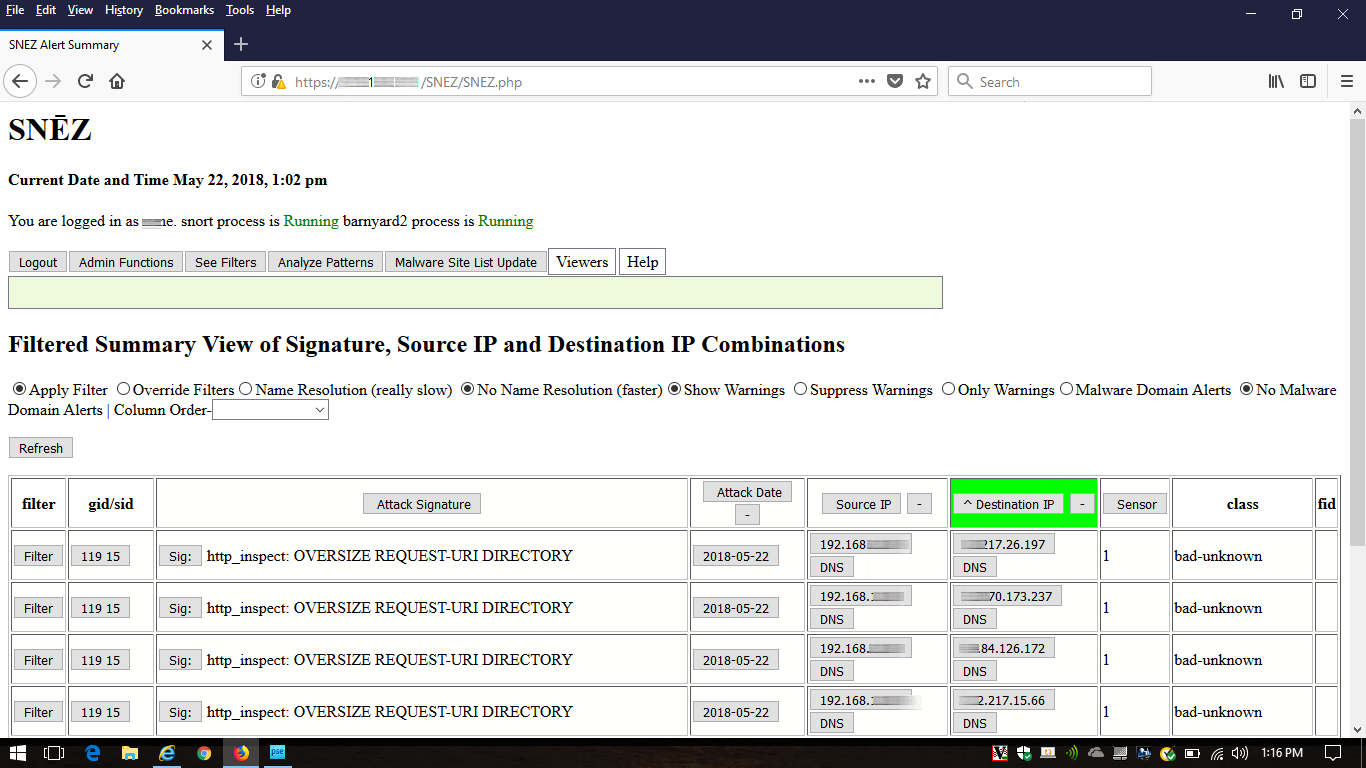Switch to Name Resolution (really slow)
Screen dimensions: 1366x768
tap(244, 389)
